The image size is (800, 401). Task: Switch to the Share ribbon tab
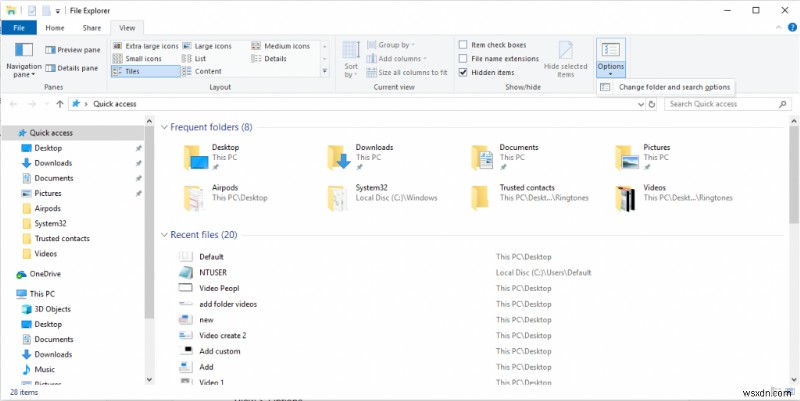(x=92, y=28)
